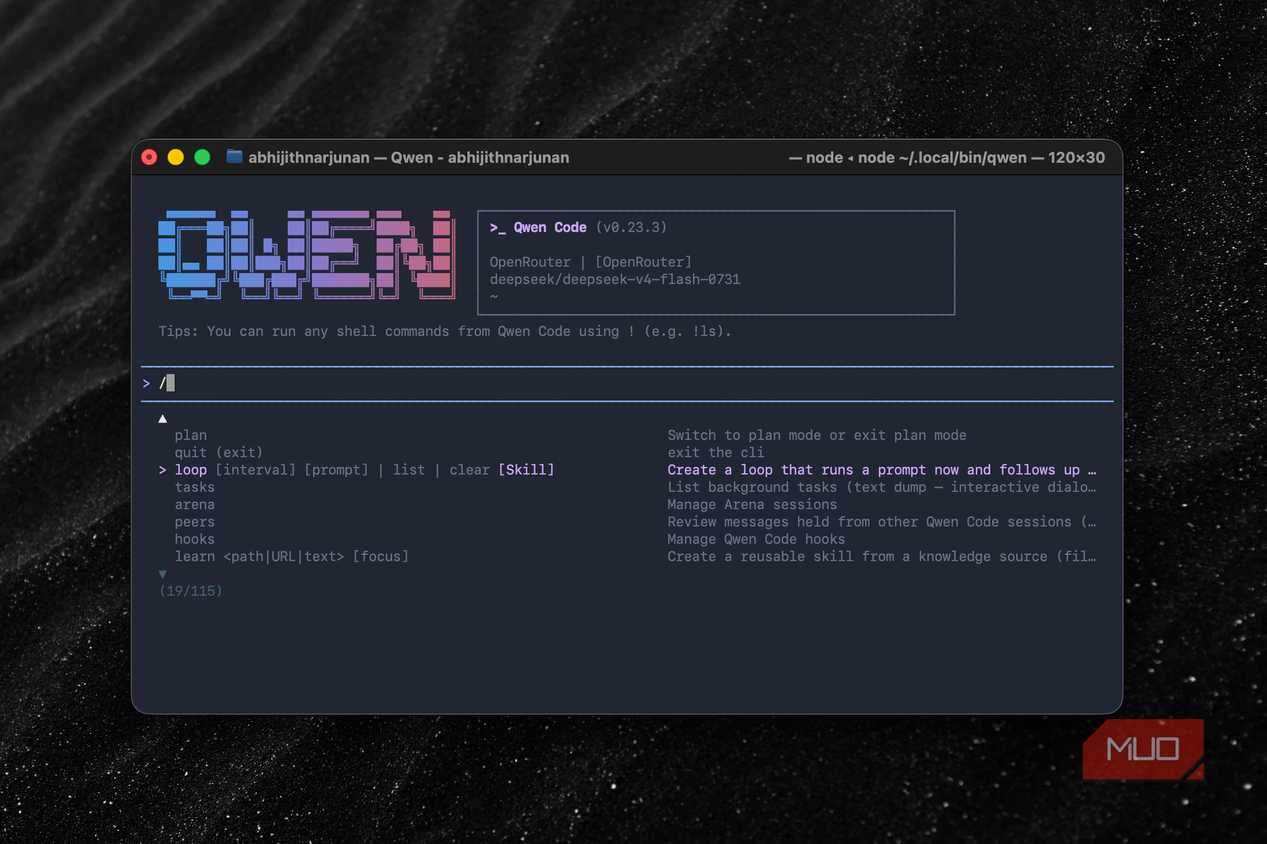Click the model name deepseek/deepseek-v4-flash-0731
The height and width of the screenshot is (844, 1267).
615,279
